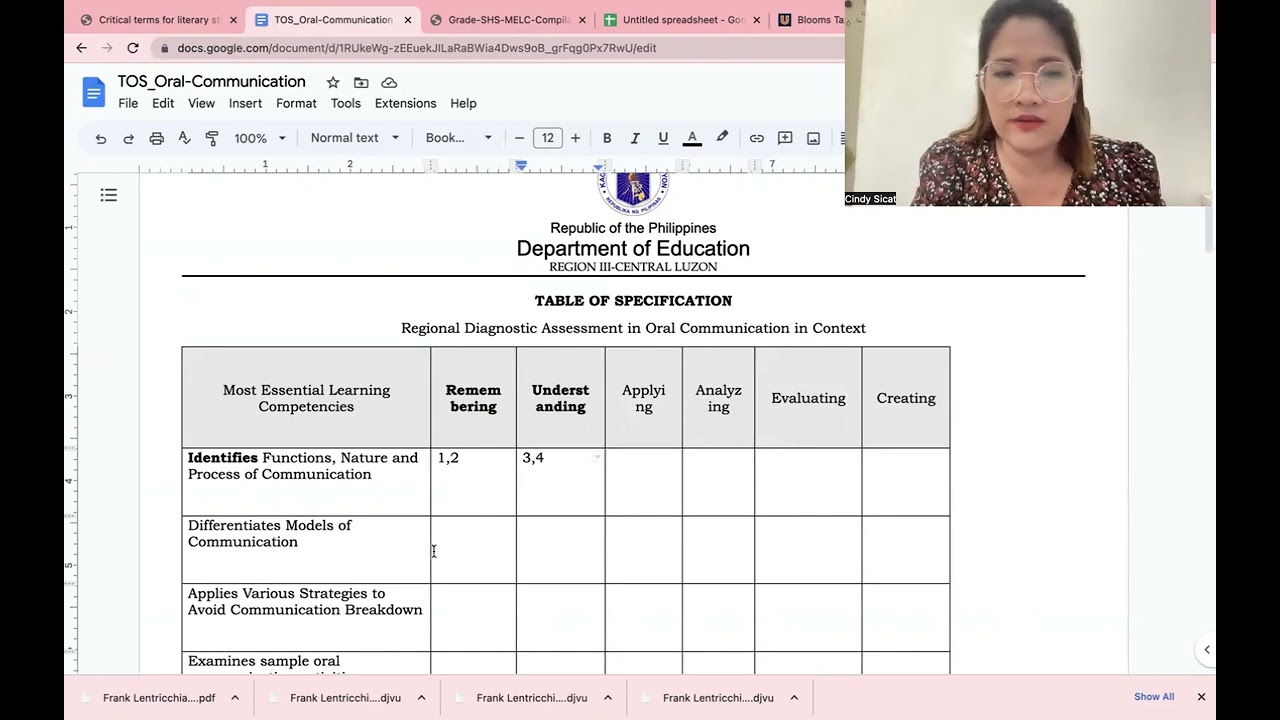
Task: Click the Undo arrow in the toolbar
Action: (x=101, y=138)
